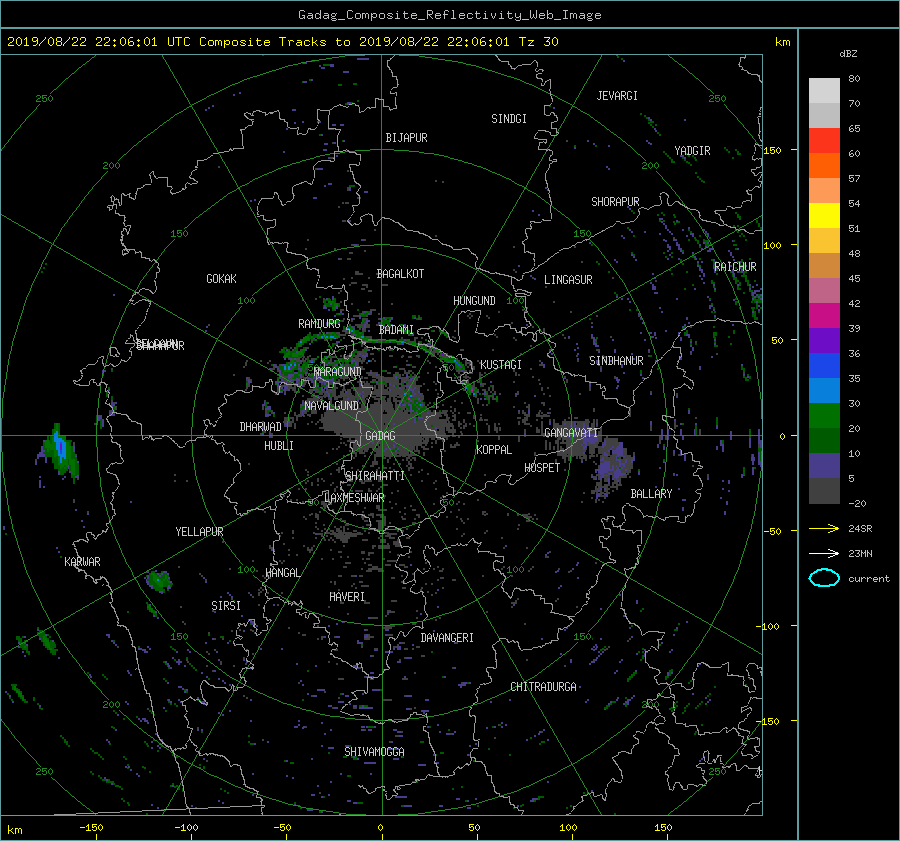900x841 pixels.
Task: Click the HUBLI city label
Action: tap(279, 445)
